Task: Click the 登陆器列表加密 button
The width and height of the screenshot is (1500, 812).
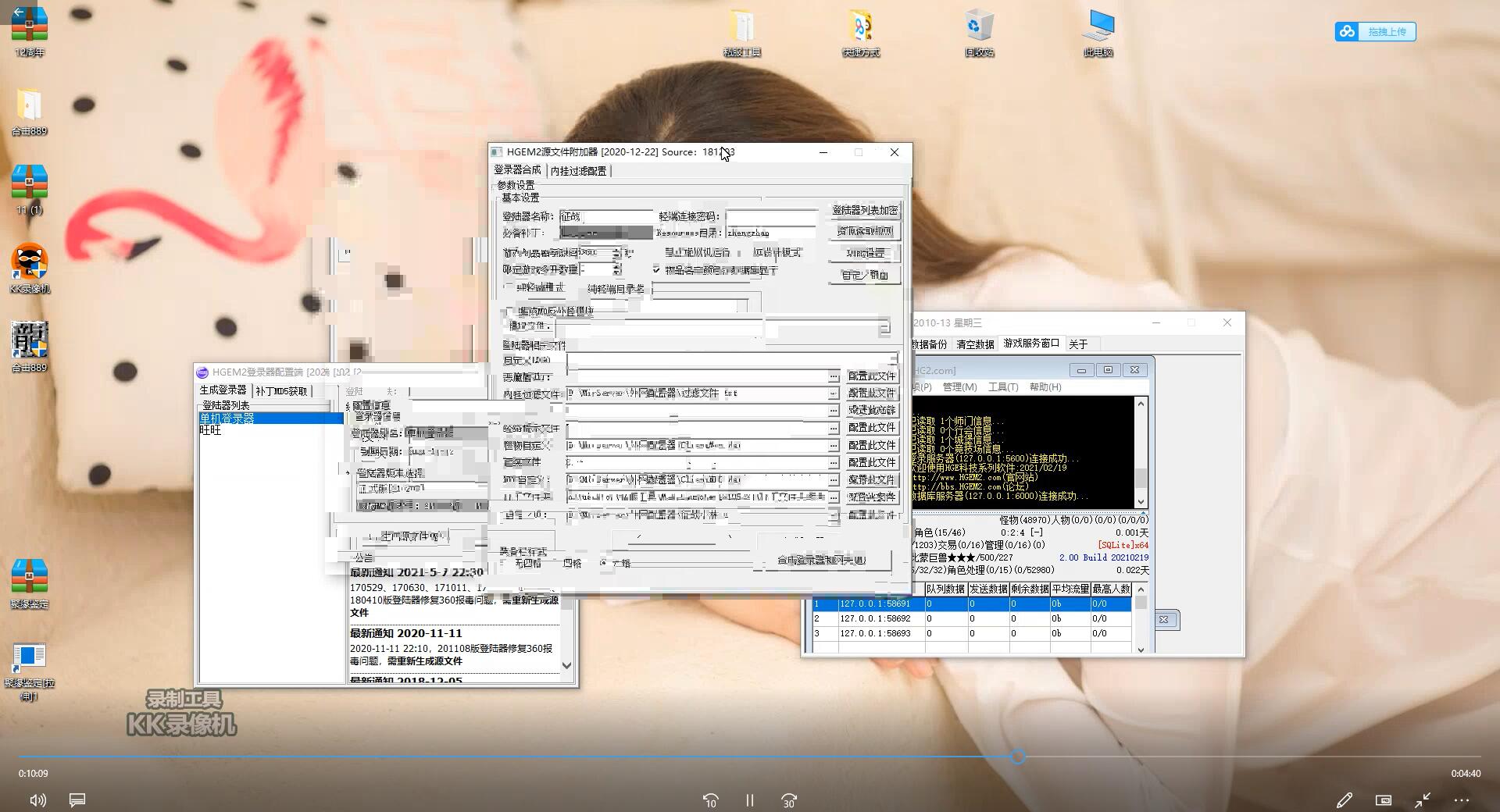Action: click(x=865, y=210)
